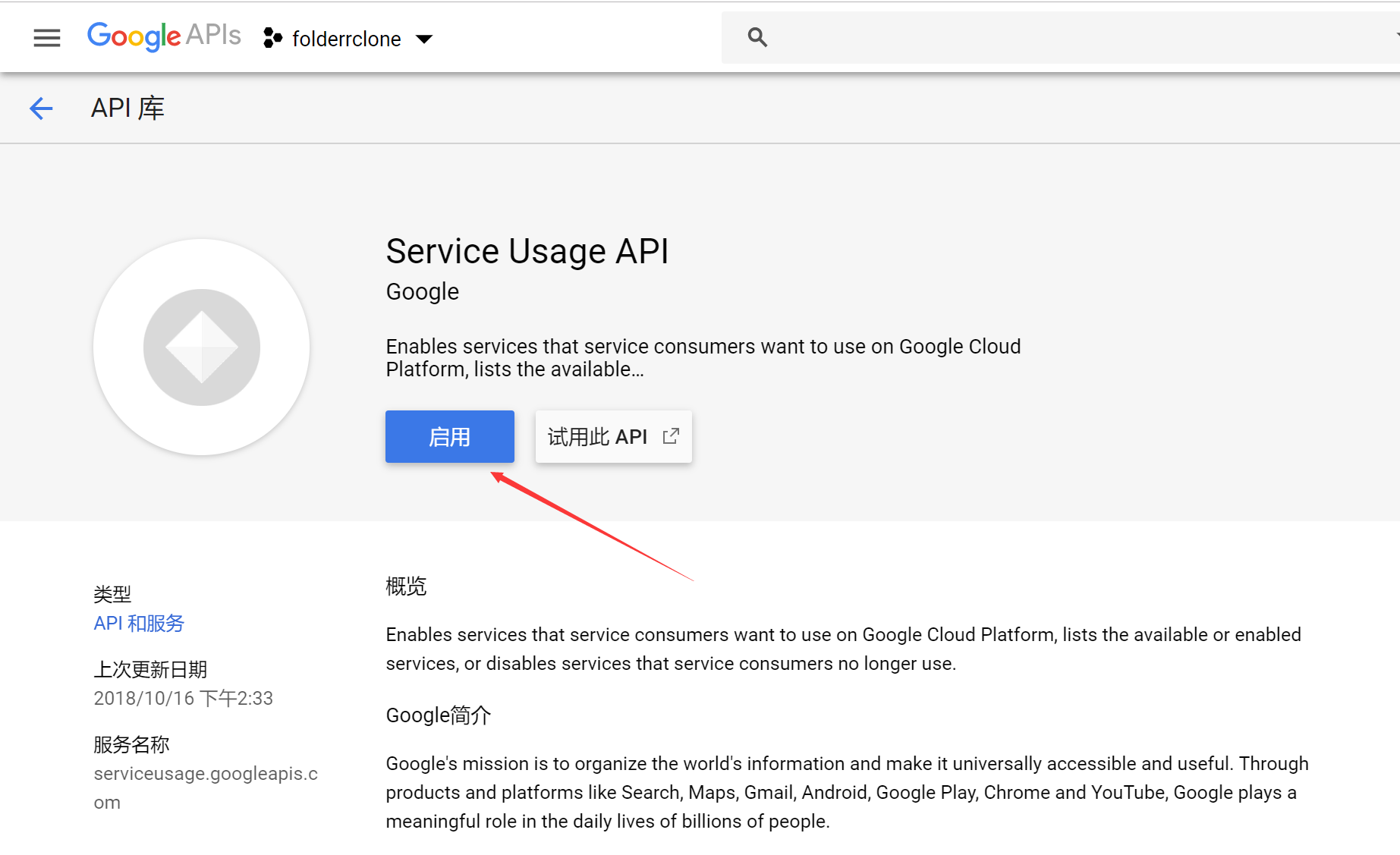1400x855 pixels.
Task: Click the search magnifier icon
Action: click(x=757, y=37)
